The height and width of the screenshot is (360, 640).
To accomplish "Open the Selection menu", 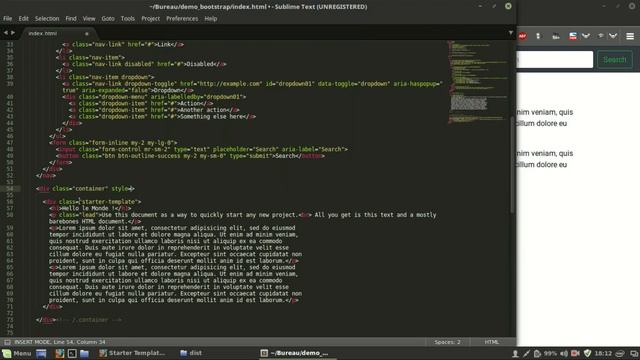I will (x=47, y=19).
